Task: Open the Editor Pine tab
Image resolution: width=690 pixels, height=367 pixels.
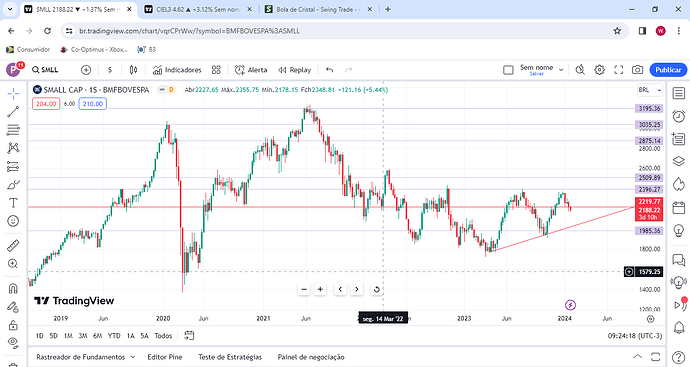Action: (x=165, y=357)
